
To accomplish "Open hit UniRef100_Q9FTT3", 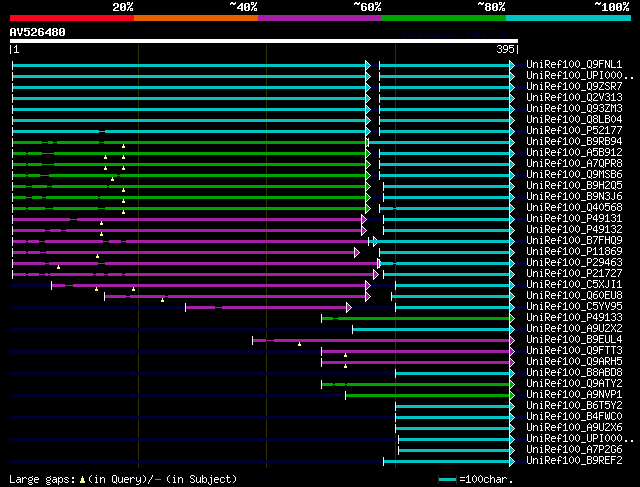I will [574, 351].
